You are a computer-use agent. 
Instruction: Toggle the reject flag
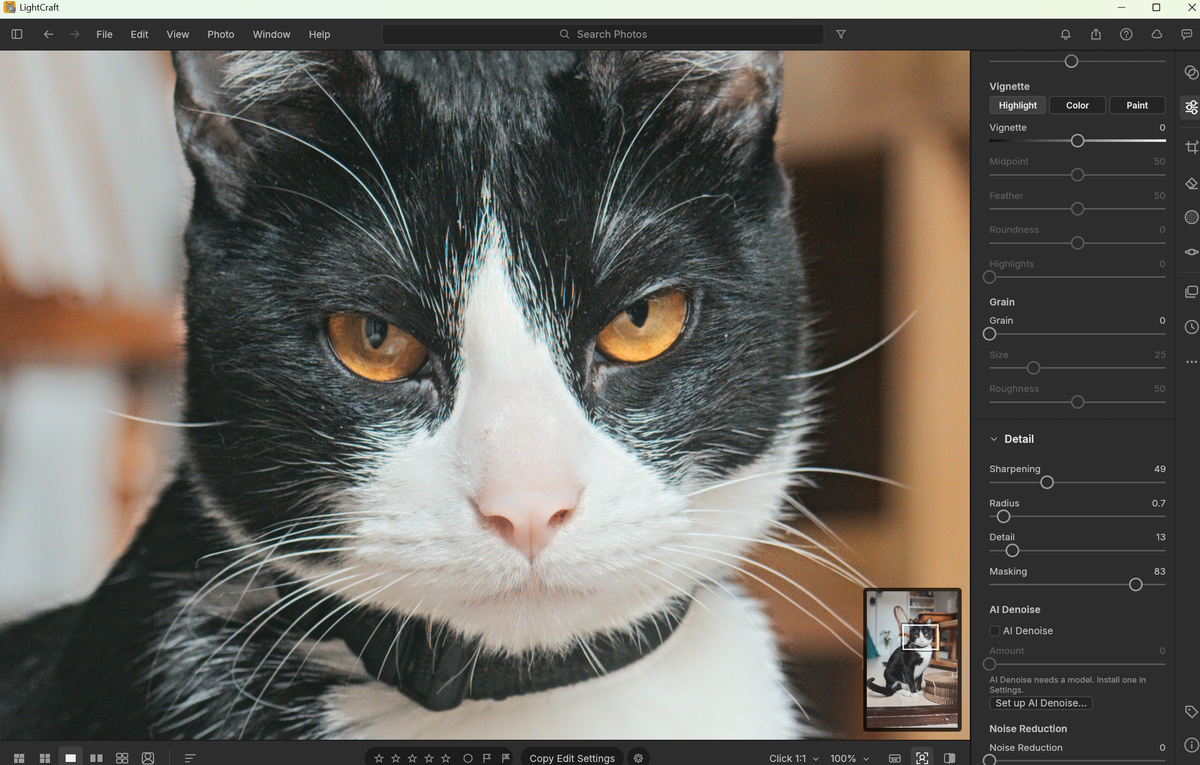click(505, 758)
